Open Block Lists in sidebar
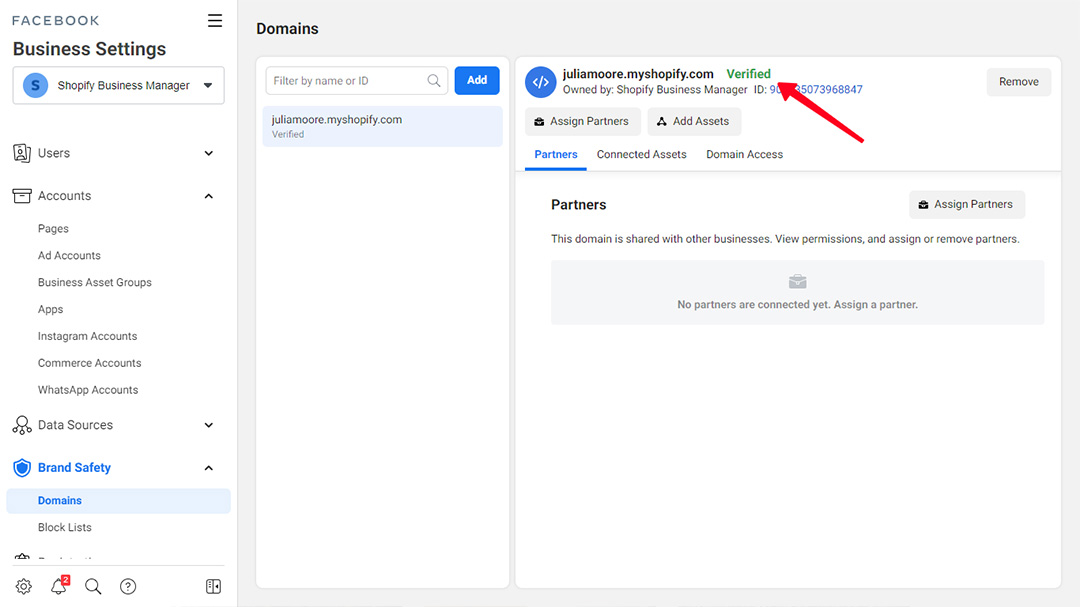This screenshot has height=607, width=1080. tap(65, 527)
